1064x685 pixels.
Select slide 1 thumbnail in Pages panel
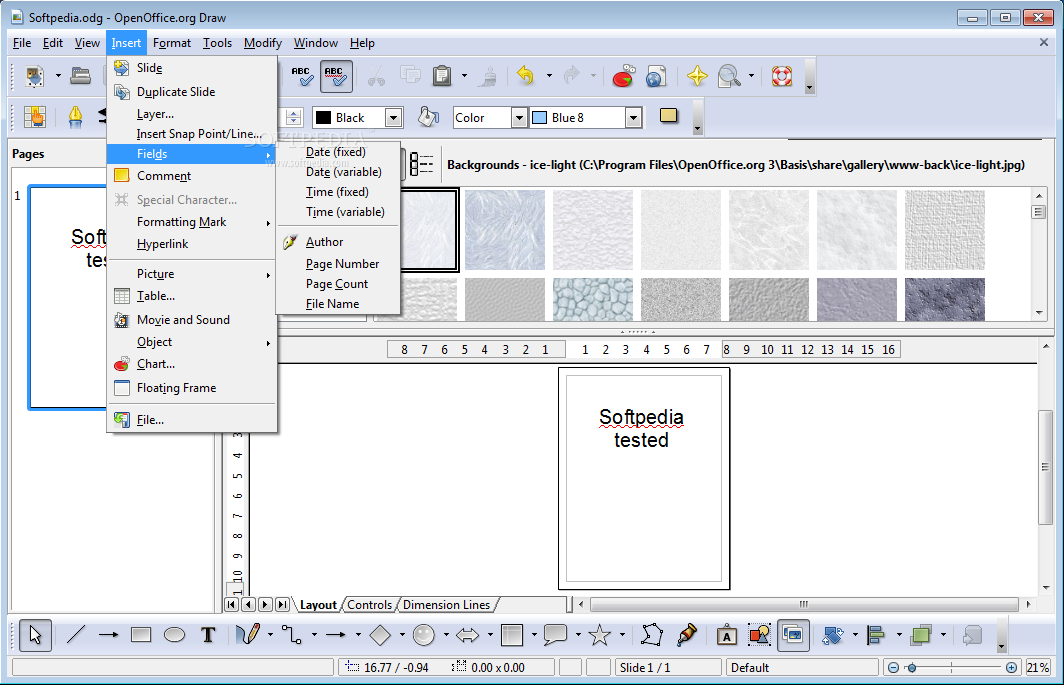pos(68,297)
